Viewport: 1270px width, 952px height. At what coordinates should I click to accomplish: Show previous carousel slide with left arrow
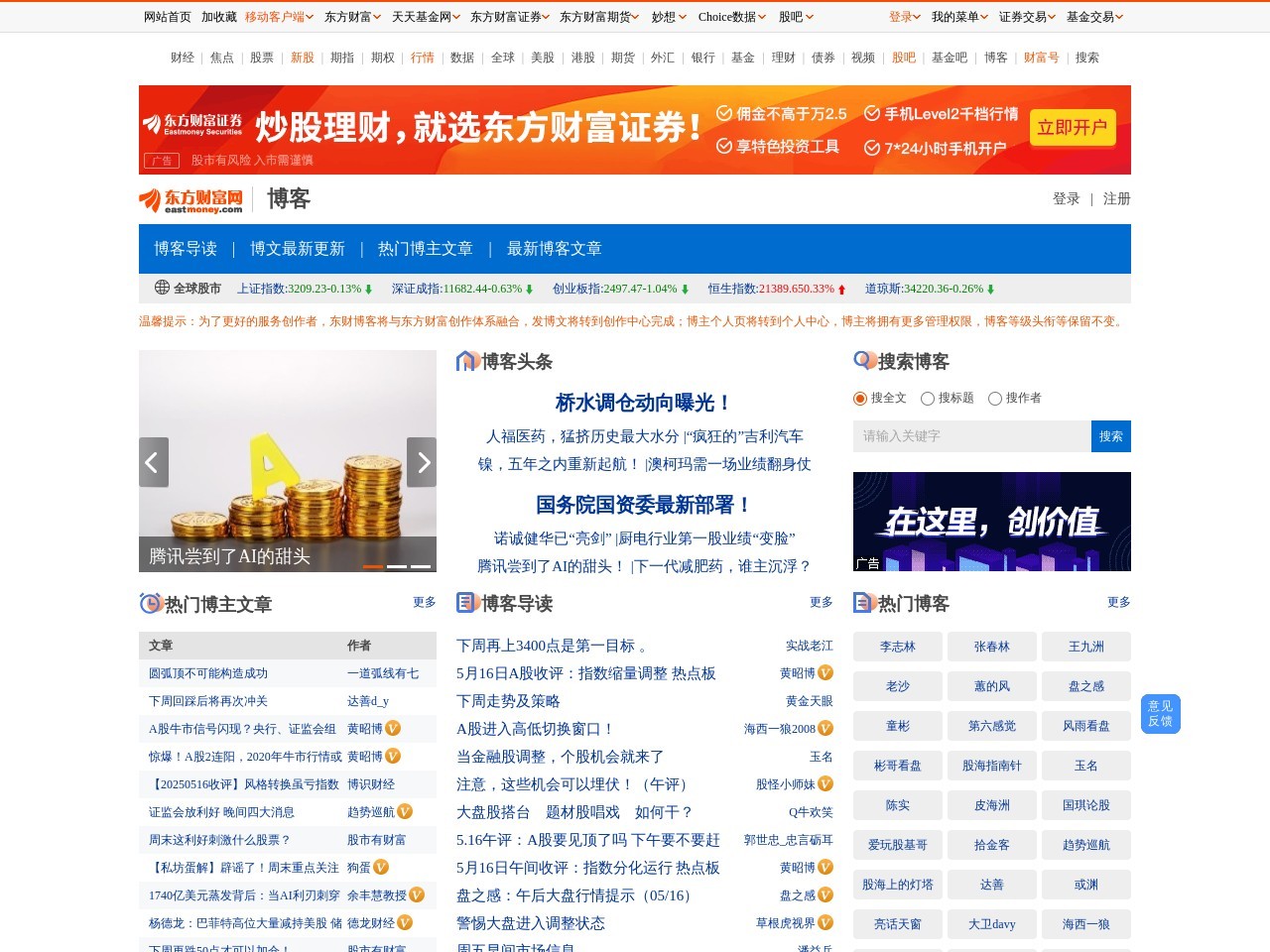click(x=154, y=462)
